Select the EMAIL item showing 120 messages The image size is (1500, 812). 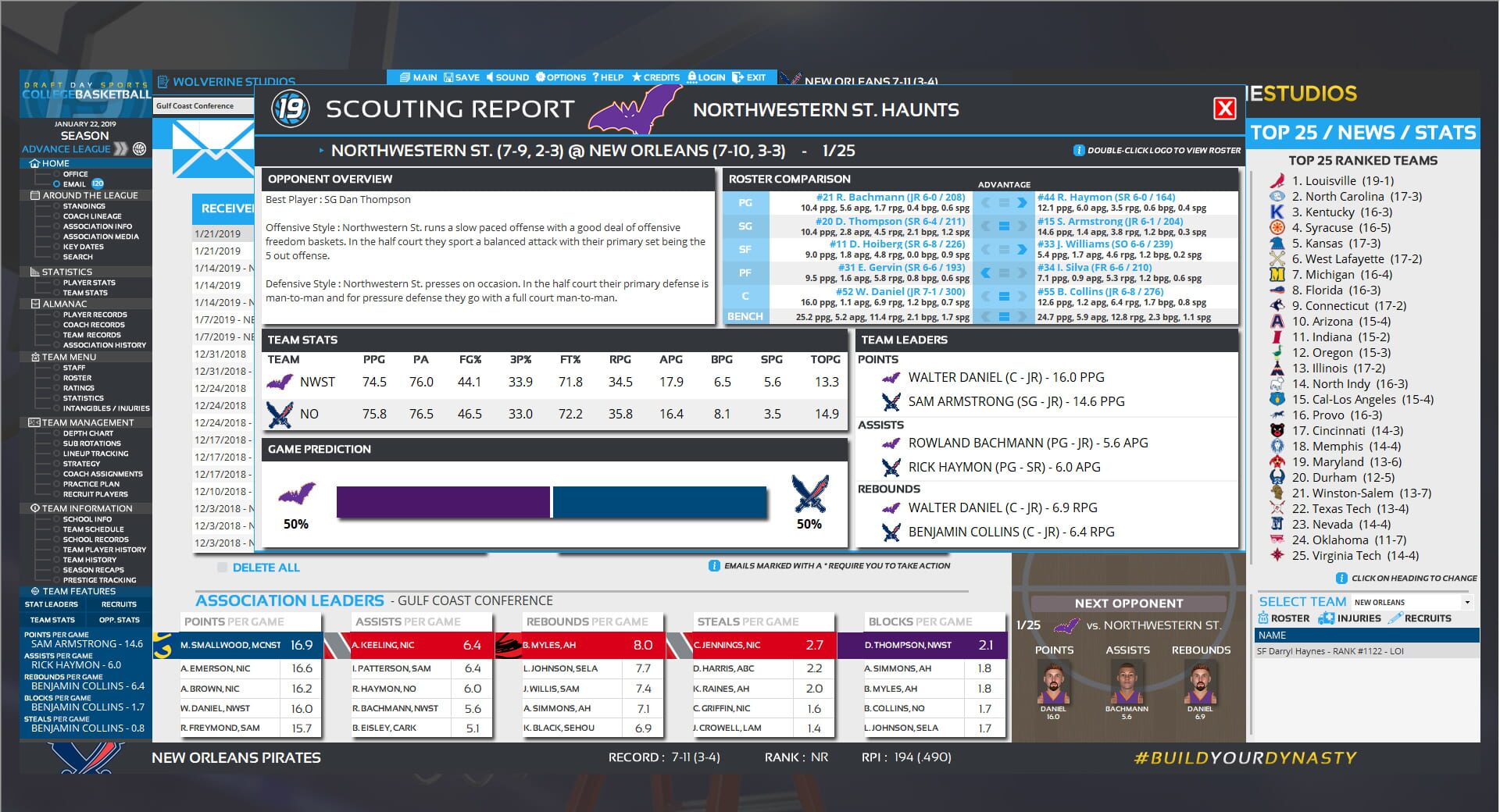point(76,183)
